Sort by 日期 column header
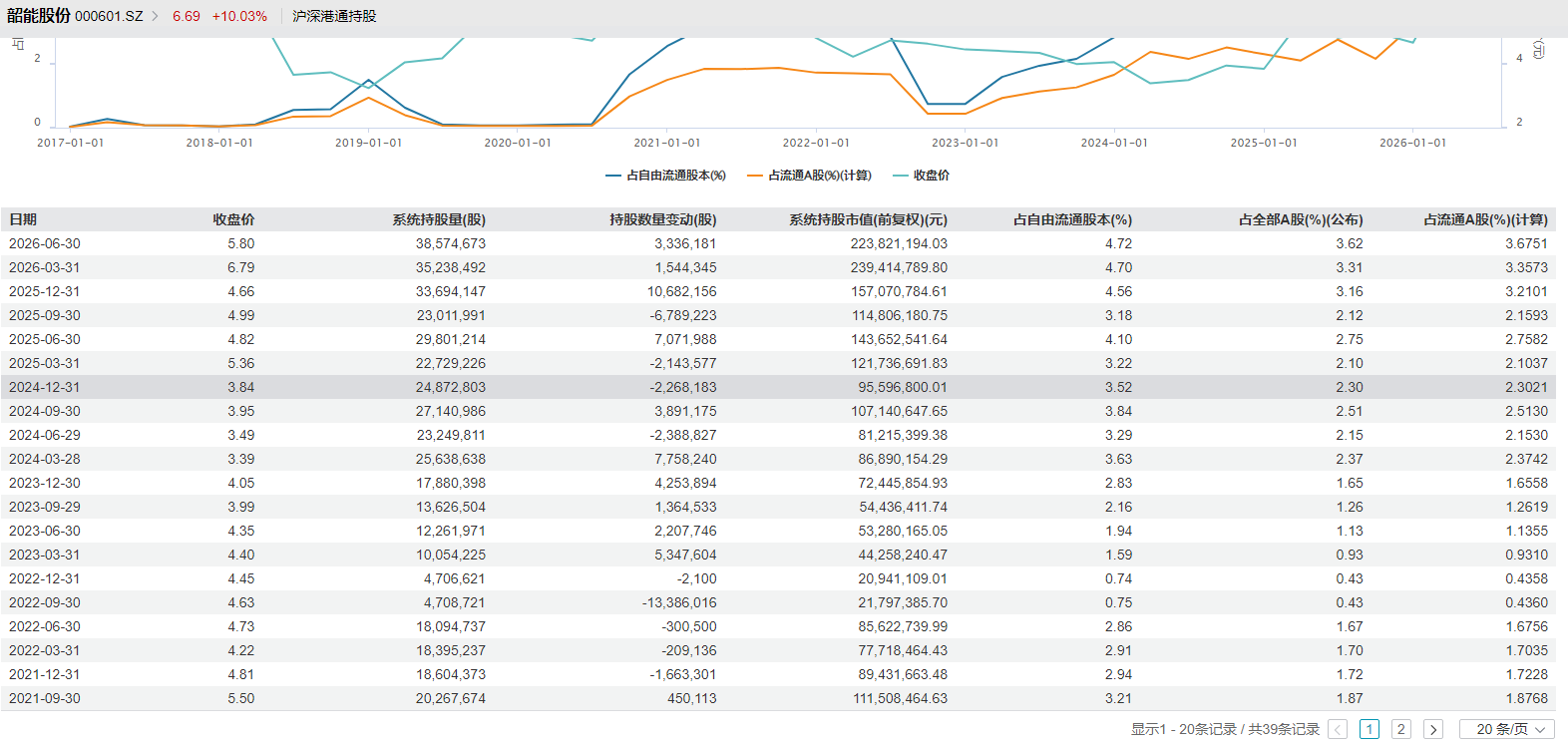This screenshot has height=746, width=1568. 23,219
